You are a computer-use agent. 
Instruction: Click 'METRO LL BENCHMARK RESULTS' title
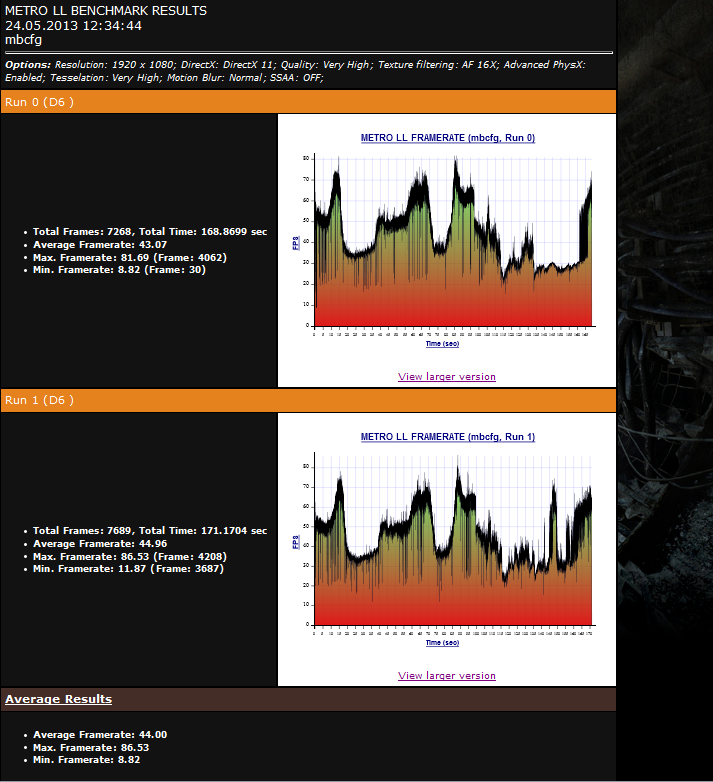(106, 11)
